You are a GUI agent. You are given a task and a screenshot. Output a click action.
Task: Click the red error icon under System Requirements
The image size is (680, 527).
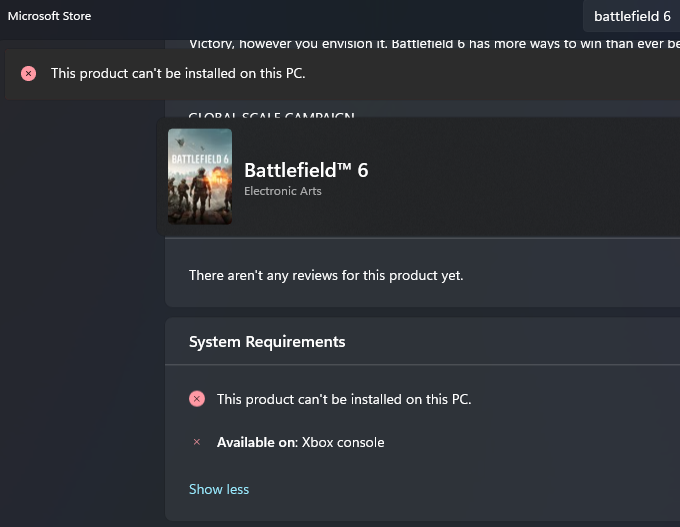pyautogui.click(x=197, y=399)
